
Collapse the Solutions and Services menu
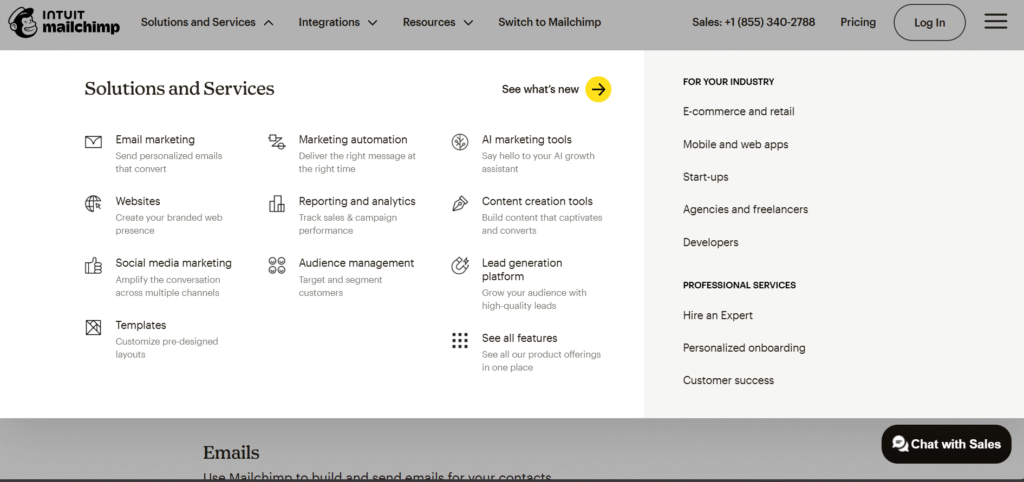(207, 22)
